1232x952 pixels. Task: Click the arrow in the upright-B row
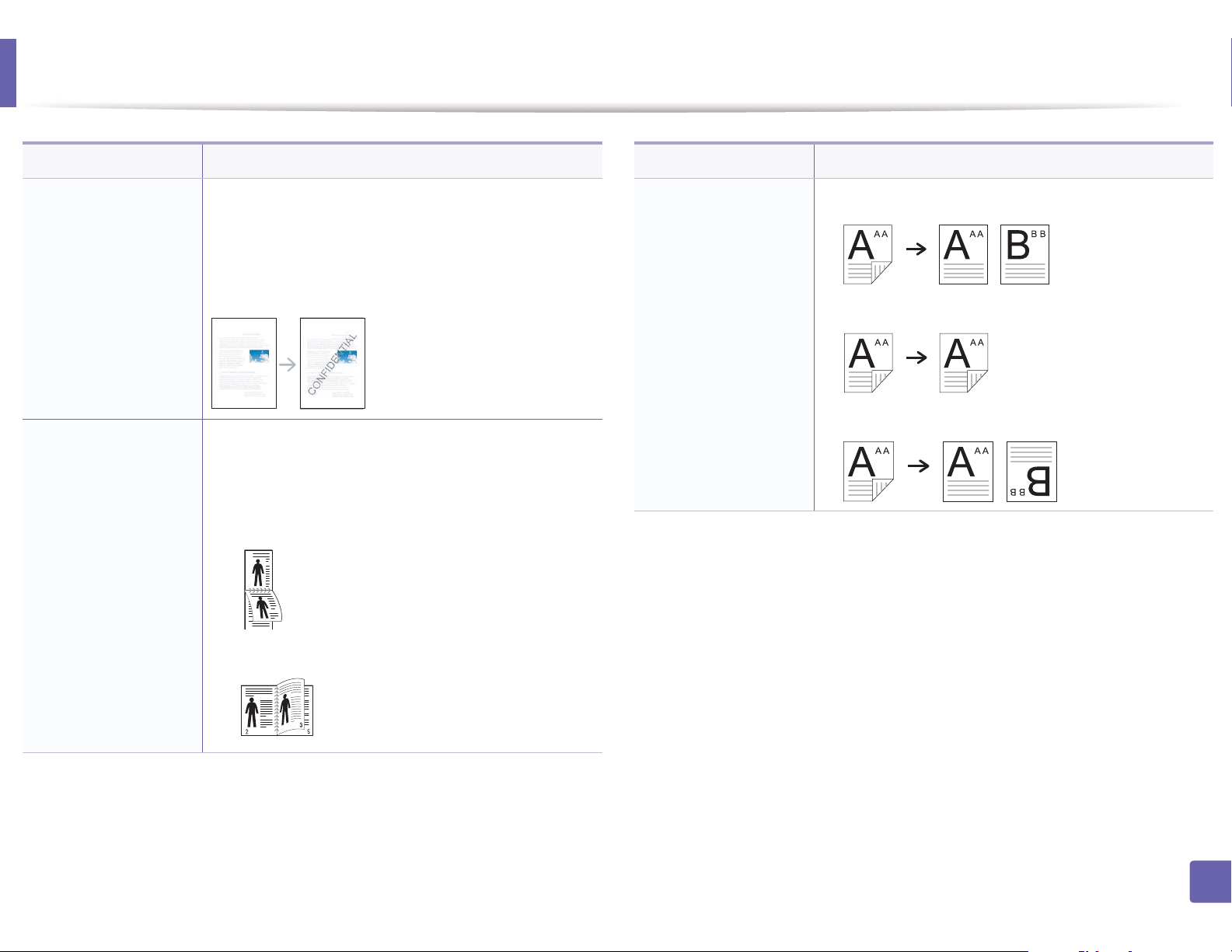(x=917, y=249)
